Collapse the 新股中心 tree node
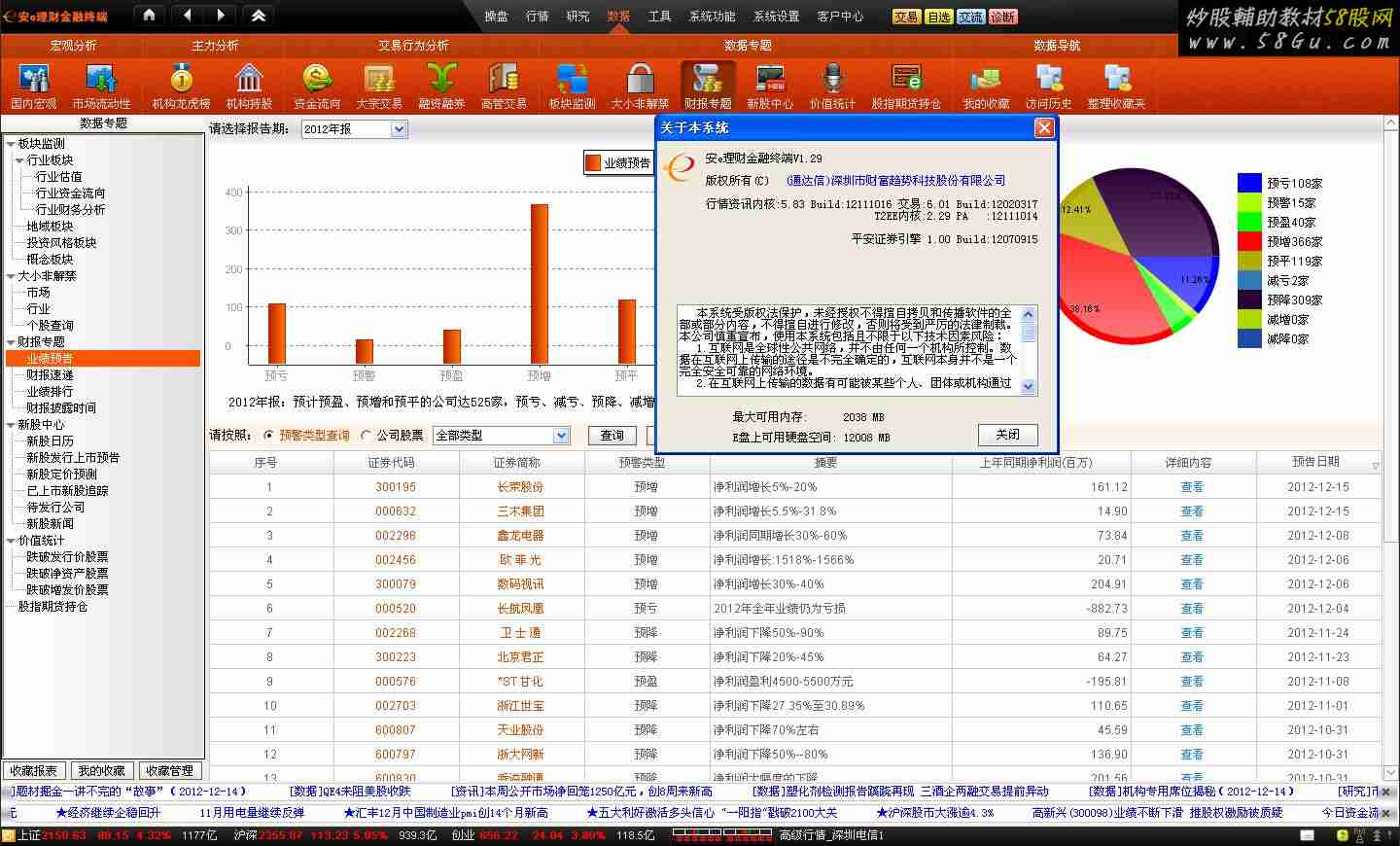1400x846 pixels. (11, 425)
